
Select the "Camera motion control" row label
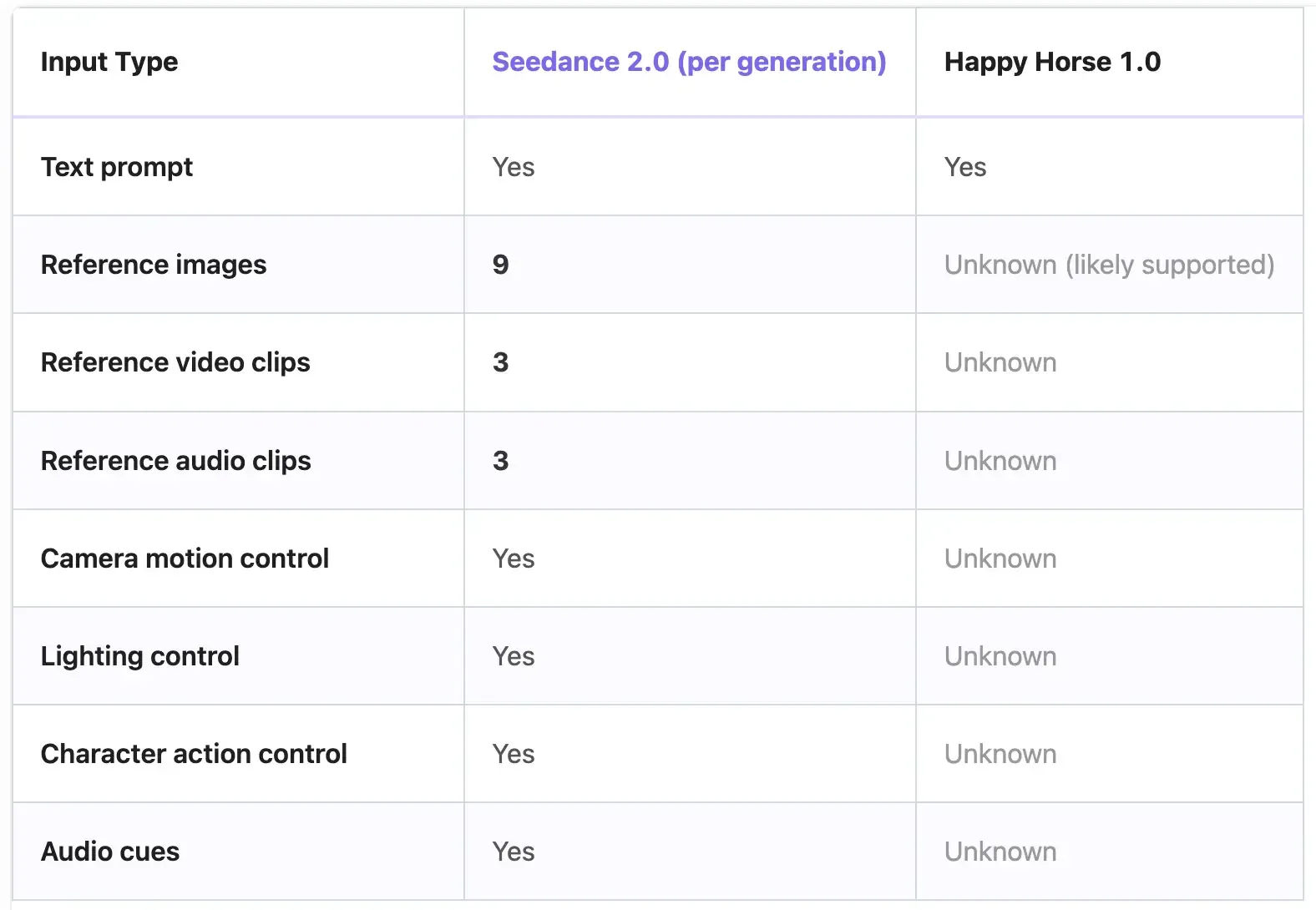[185, 559]
